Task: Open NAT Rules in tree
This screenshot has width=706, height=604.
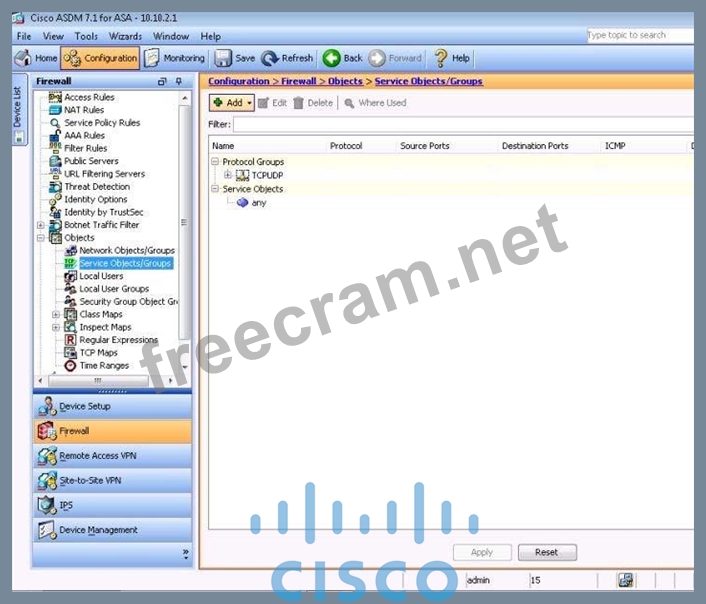Action: pos(84,110)
